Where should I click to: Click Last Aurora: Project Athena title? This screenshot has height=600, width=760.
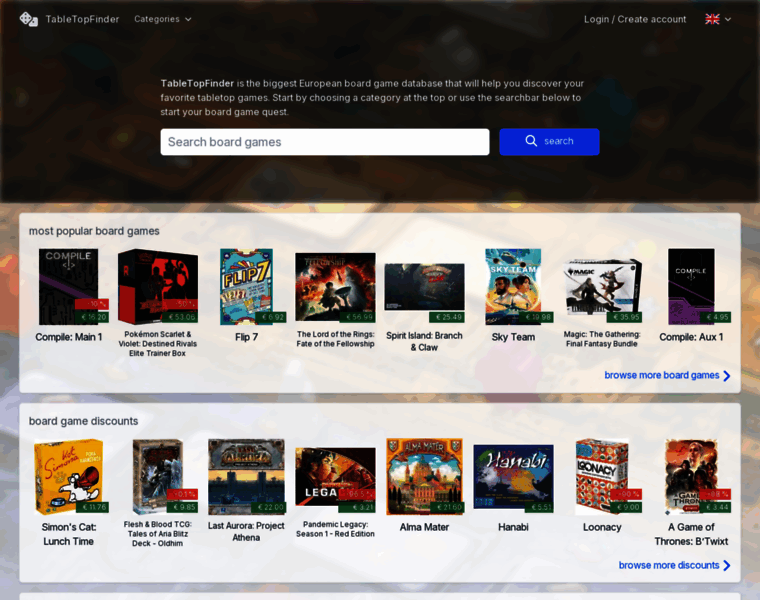pyautogui.click(x=246, y=531)
